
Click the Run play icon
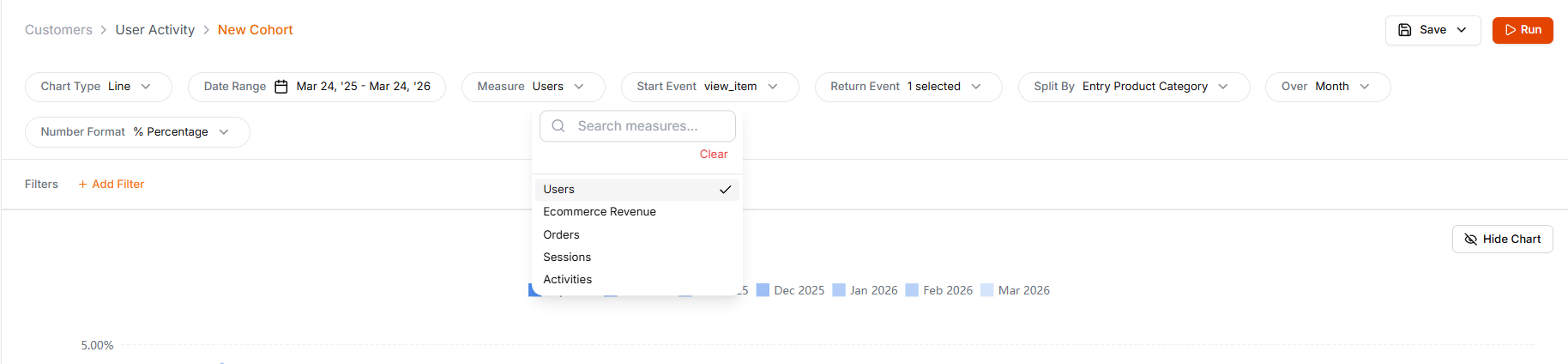coord(1511,30)
